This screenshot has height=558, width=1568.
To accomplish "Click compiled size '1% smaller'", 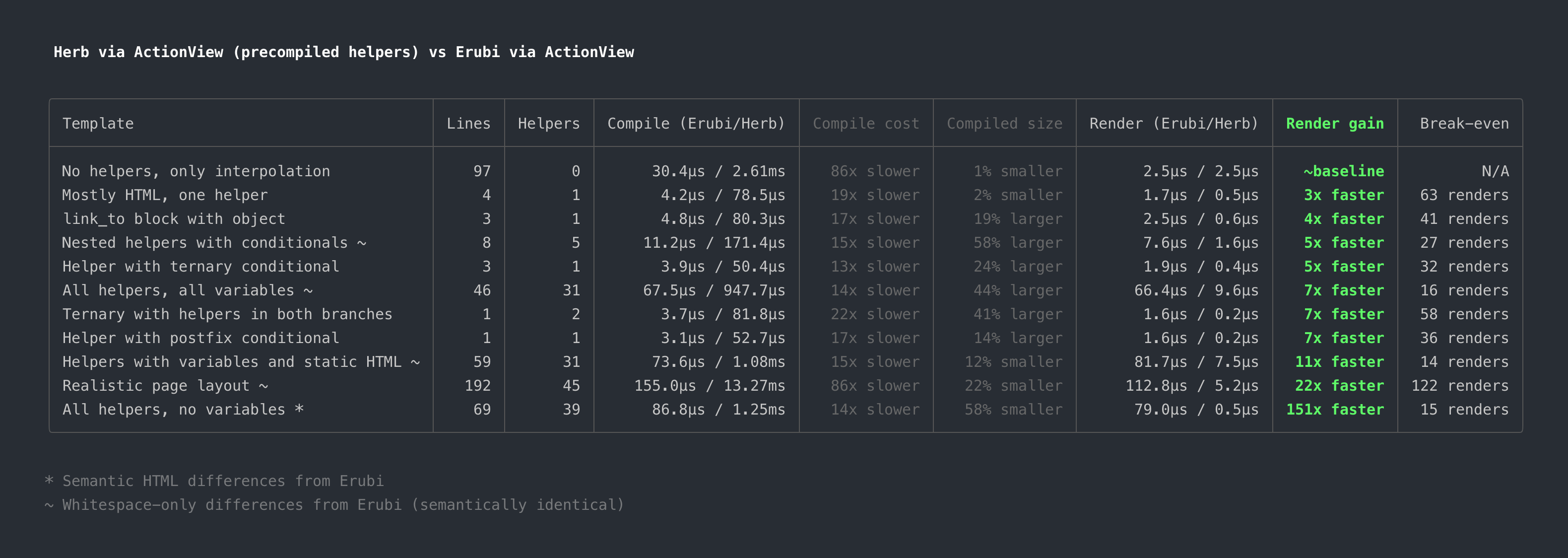I will point(1018,171).
